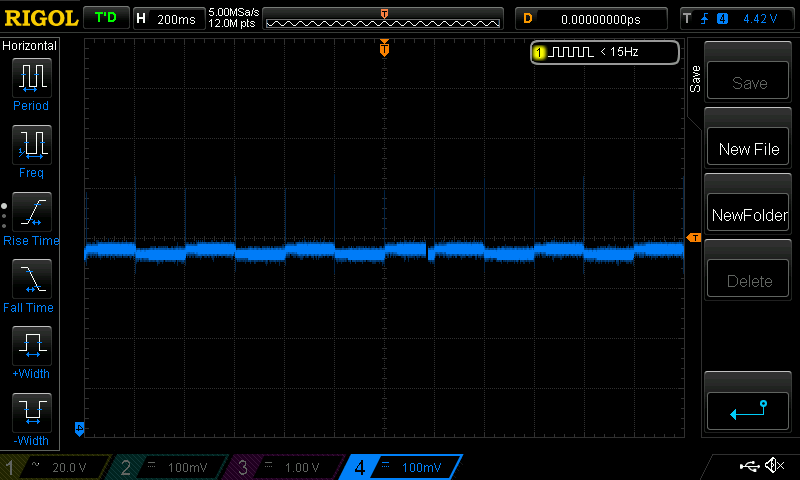The width and height of the screenshot is (800, 480).
Task: Choose the Fall Time measurement icon
Action: [x=31, y=280]
